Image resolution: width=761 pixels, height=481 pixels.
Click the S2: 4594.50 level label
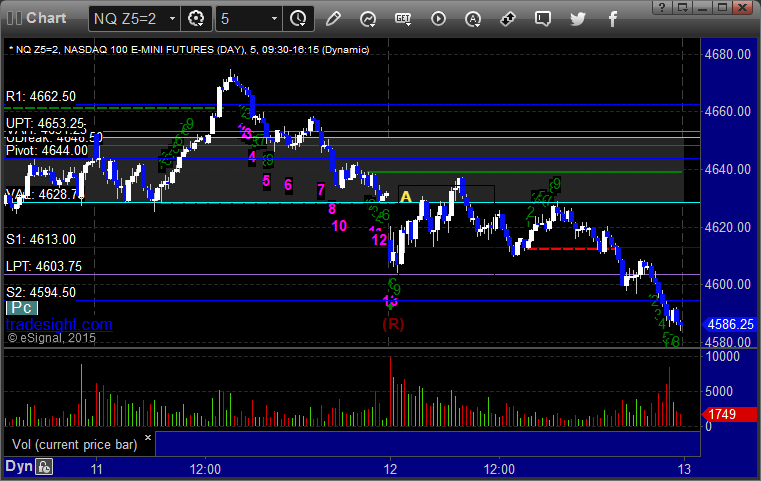click(x=41, y=292)
